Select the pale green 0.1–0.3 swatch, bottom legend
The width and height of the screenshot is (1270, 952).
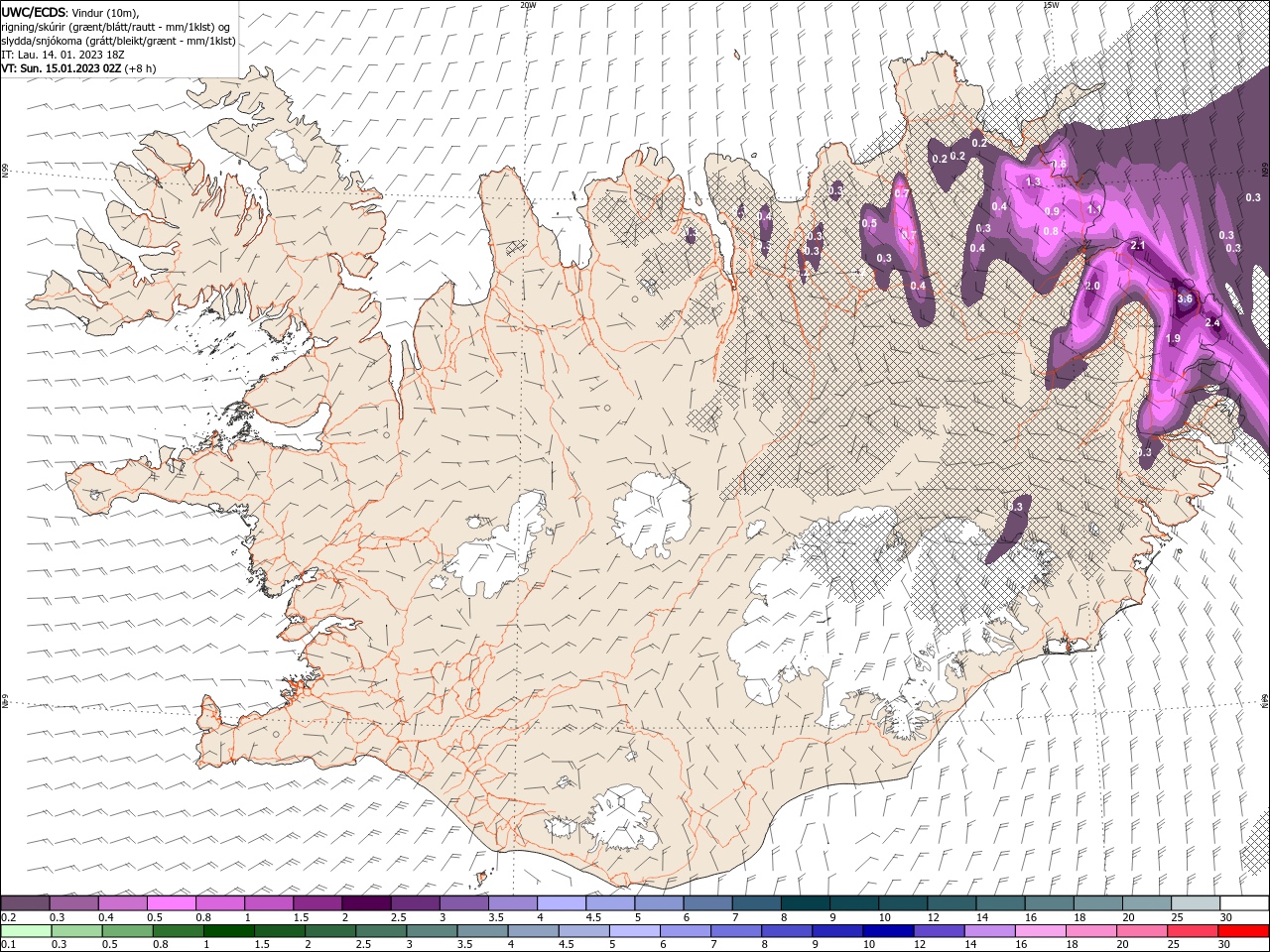[x=27, y=930]
